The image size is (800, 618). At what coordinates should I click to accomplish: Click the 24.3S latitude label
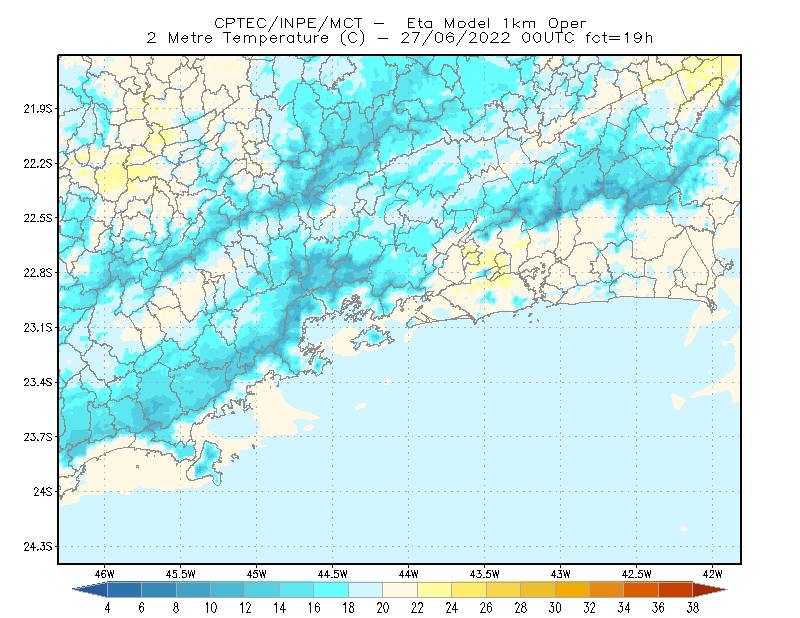pos(38,547)
